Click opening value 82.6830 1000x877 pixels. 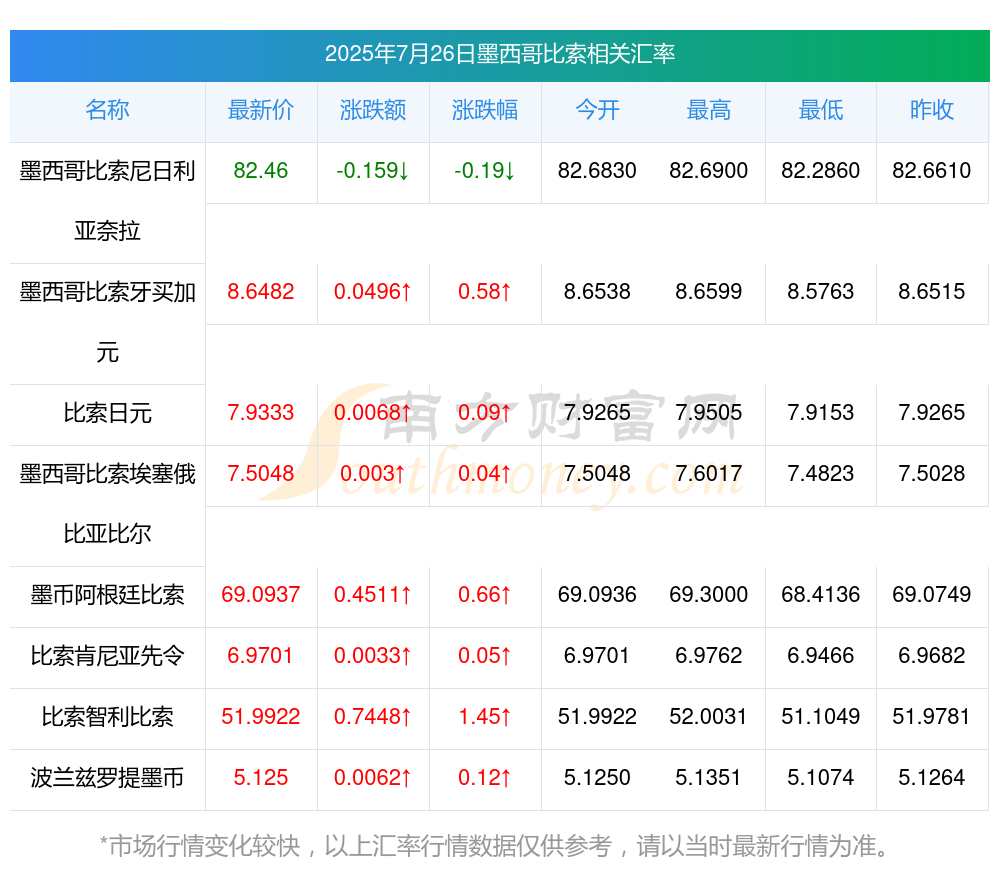tap(597, 171)
